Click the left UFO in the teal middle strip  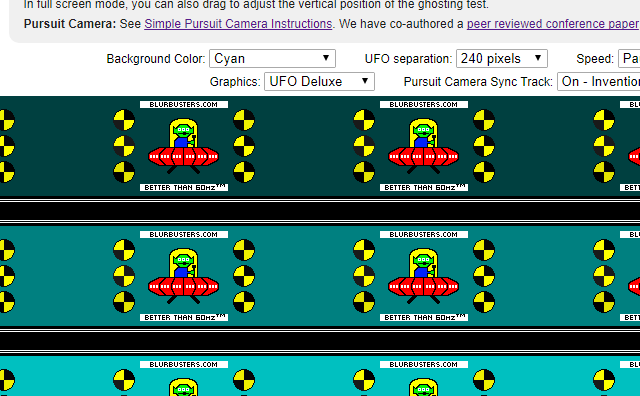pos(183,276)
